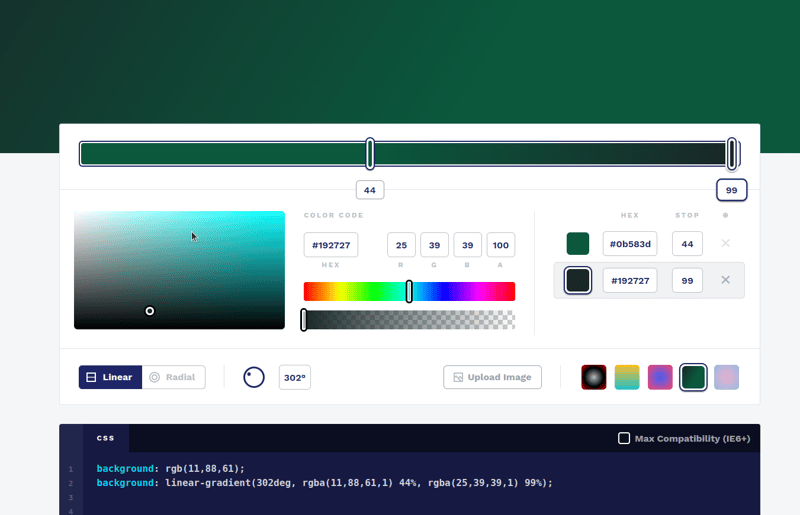Click the hue rainbow slider
The height and width of the screenshot is (515, 800).
point(409,291)
